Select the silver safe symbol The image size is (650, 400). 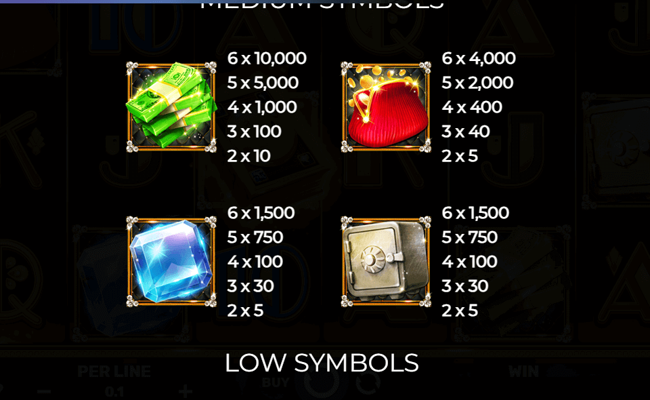386,262
